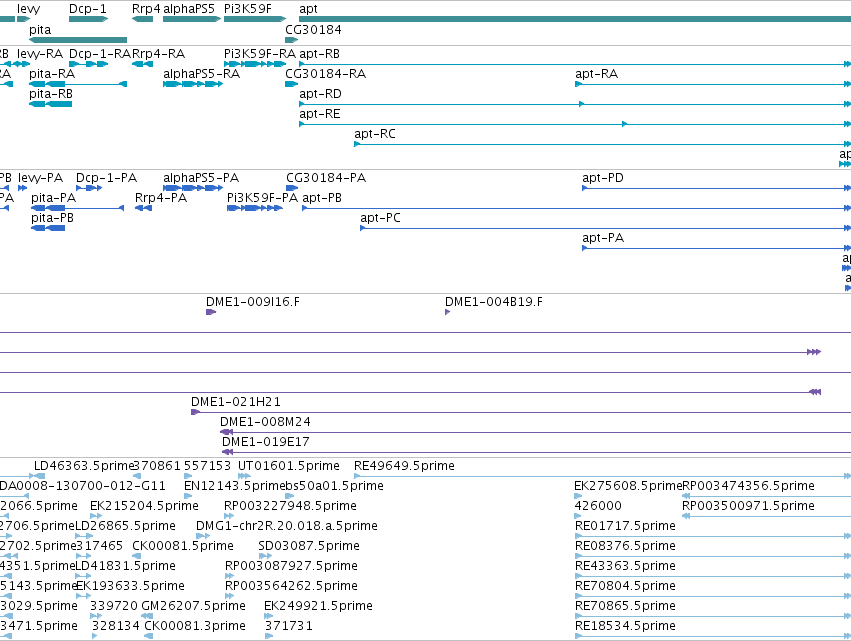
Task: Click the CG30184-PA protein label
Action: click(x=326, y=178)
